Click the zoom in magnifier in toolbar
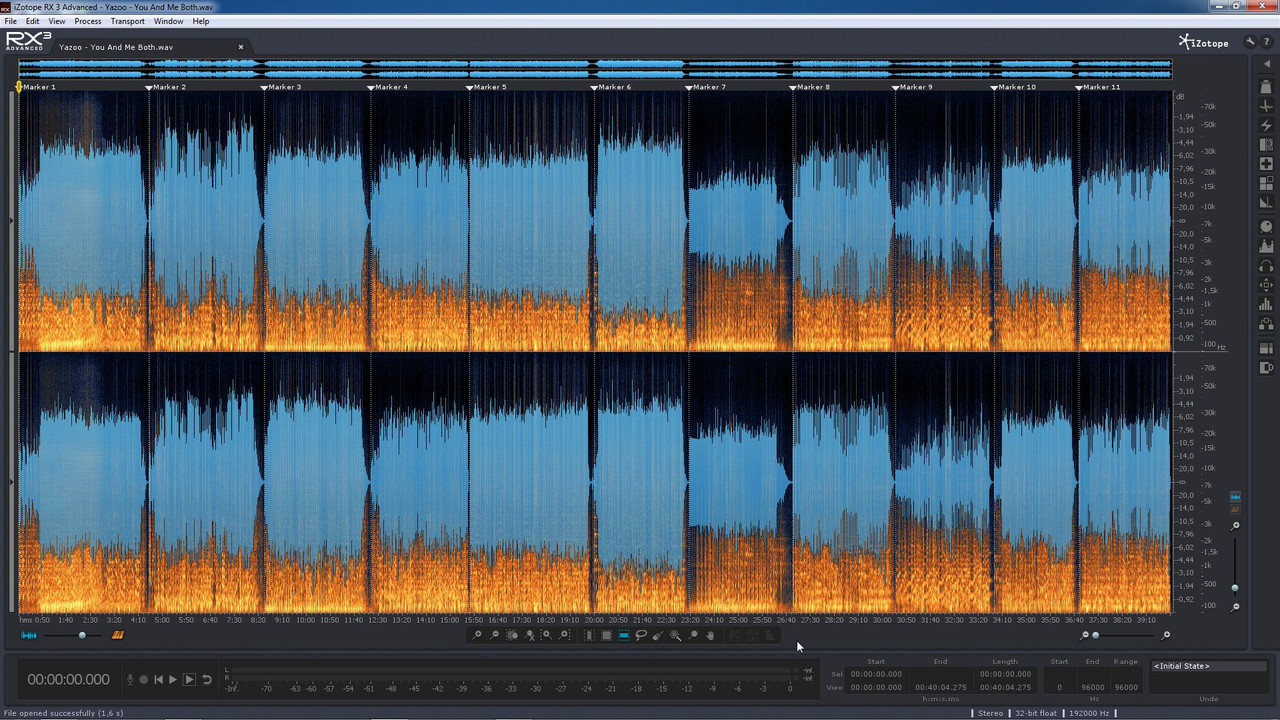The height and width of the screenshot is (720, 1280). click(x=478, y=635)
